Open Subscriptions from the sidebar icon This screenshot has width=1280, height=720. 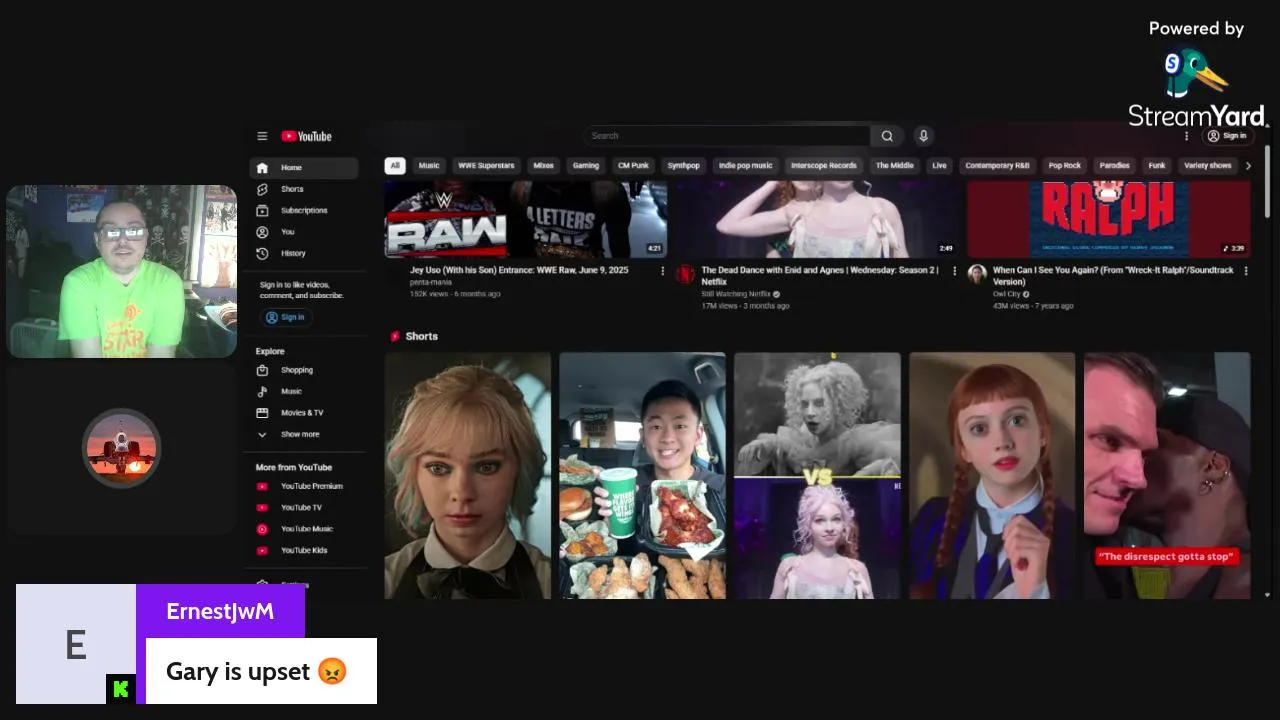[262, 210]
